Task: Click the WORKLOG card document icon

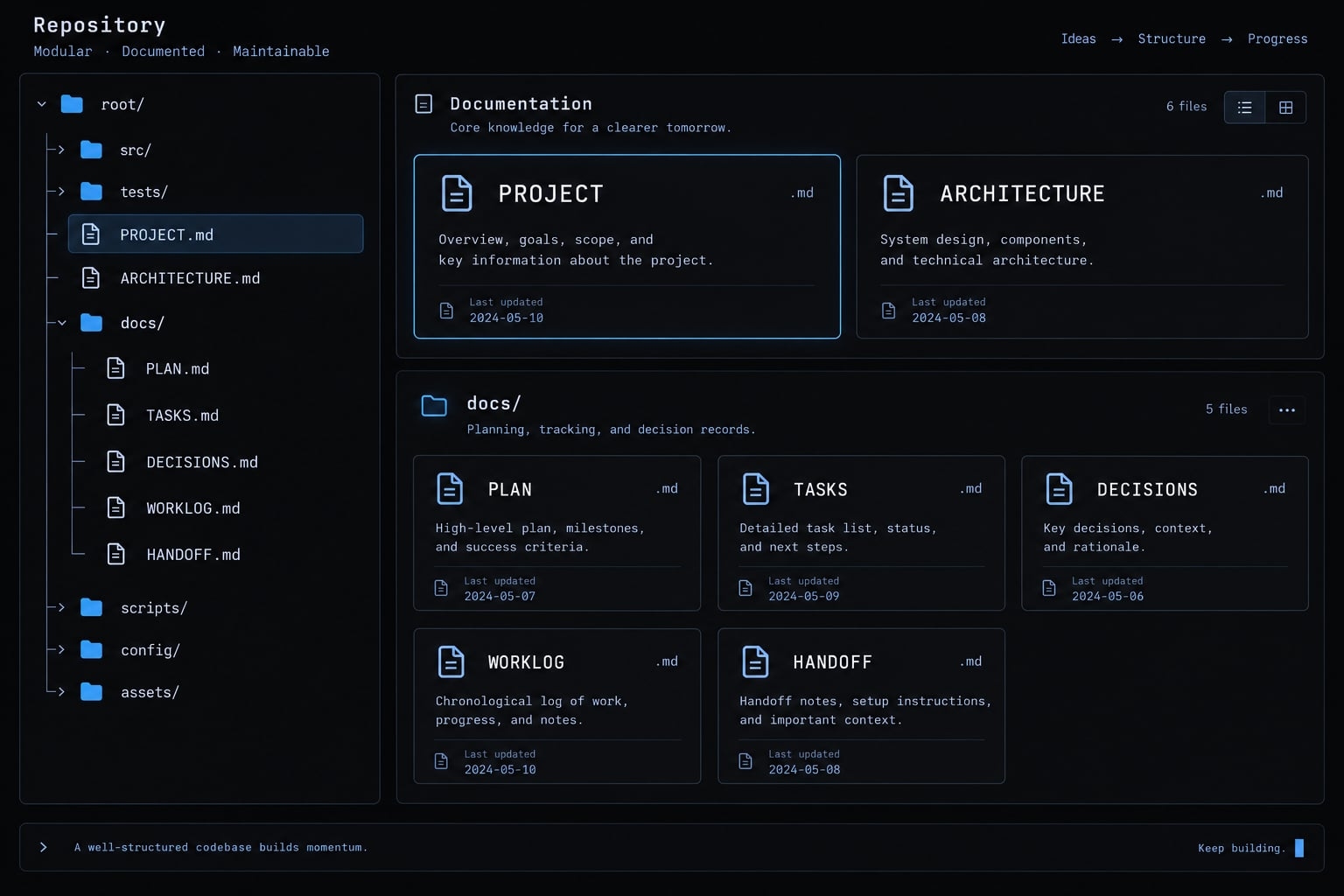Action: click(x=451, y=661)
